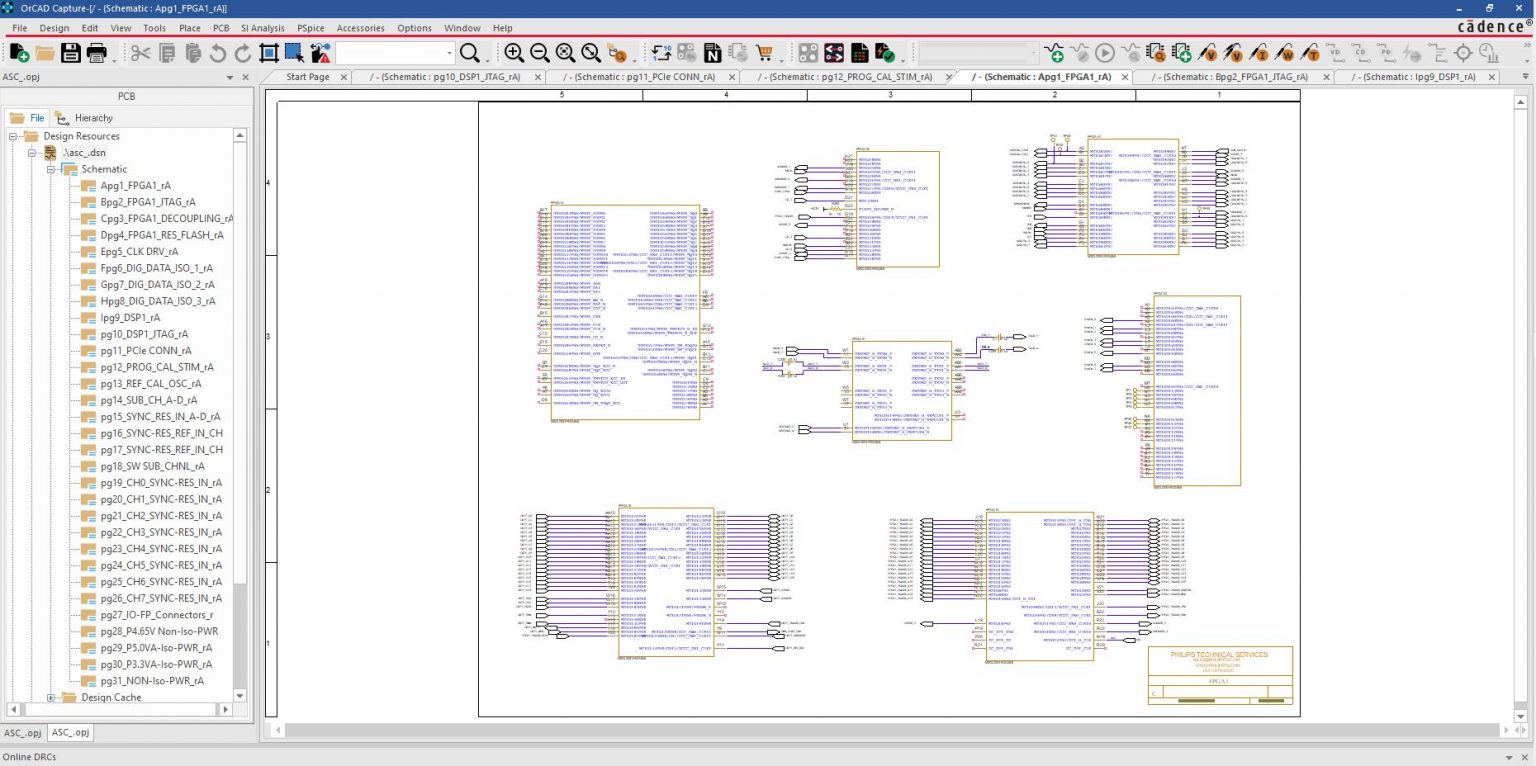
Task: Click the shopping cart toolbar icon
Action: point(765,53)
